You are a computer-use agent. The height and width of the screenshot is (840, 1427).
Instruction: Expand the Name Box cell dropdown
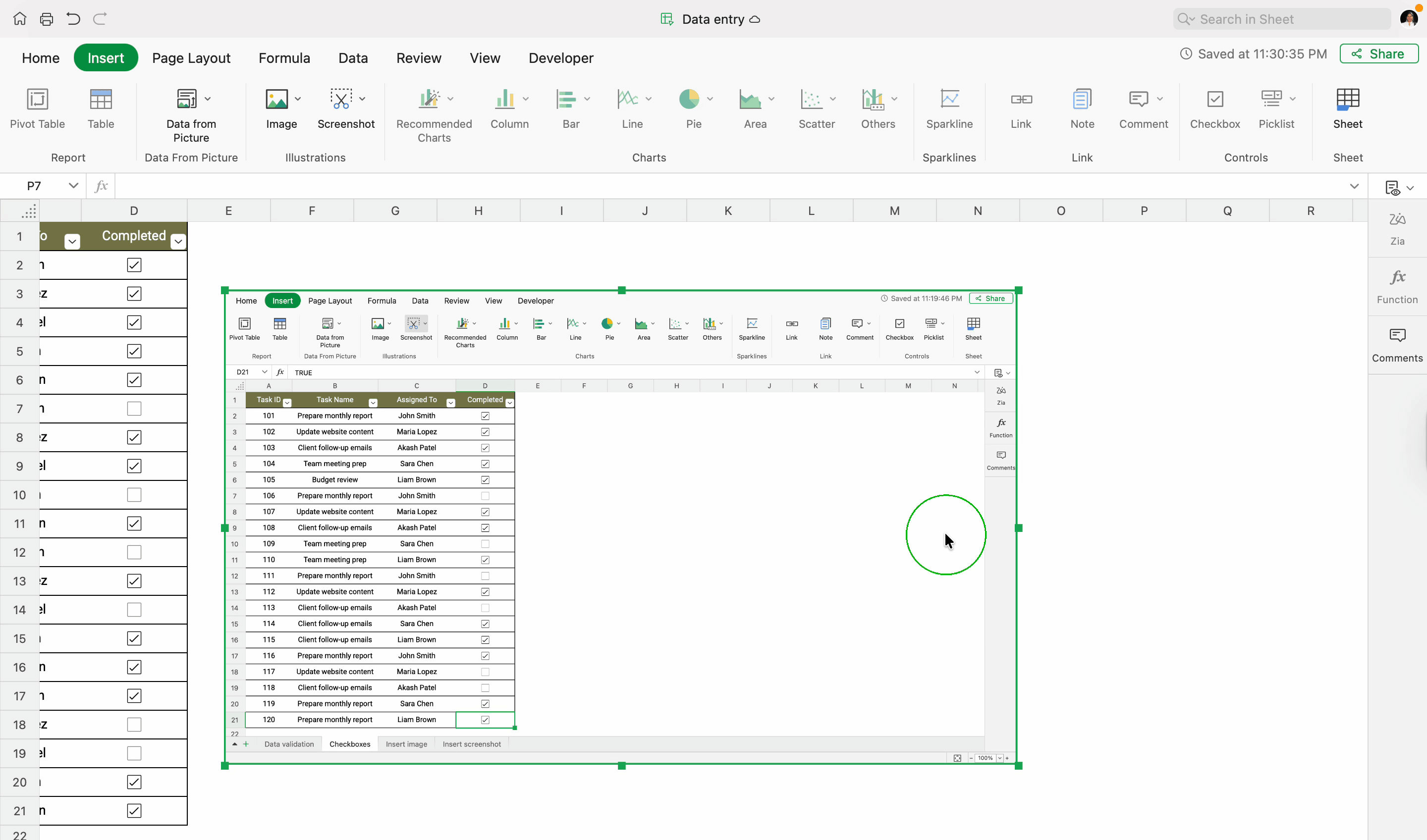(73, 186)
